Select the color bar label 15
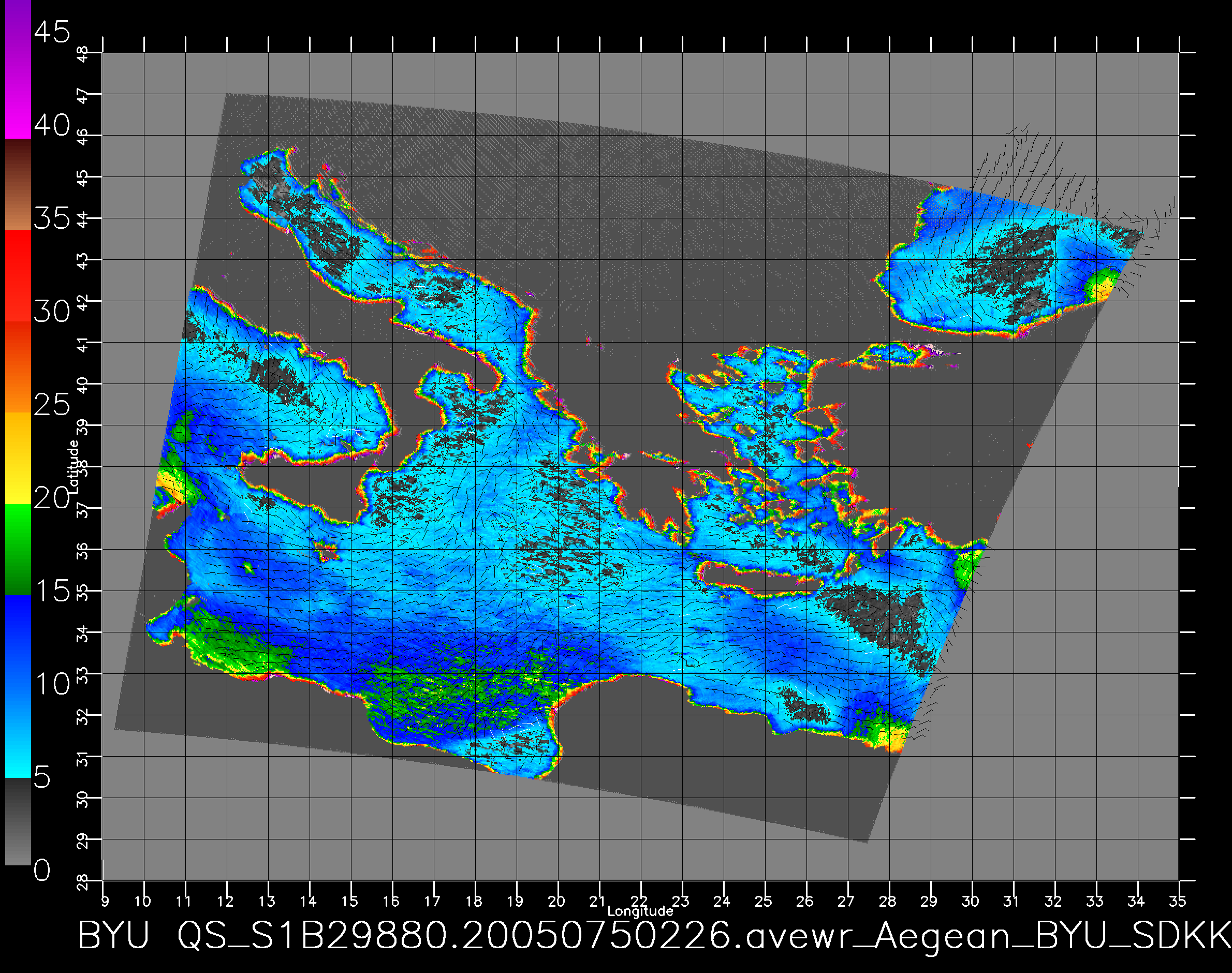Image resolution: width=1232 pixels, height=973 pixels. pyautogui.click(x=53, y=592)
